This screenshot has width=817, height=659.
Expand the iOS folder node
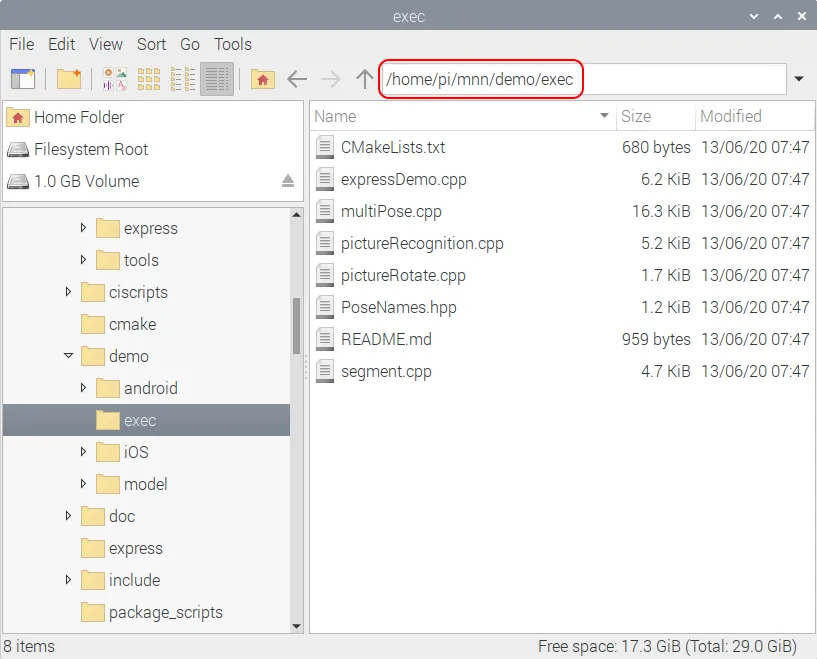tap(83, 452)
